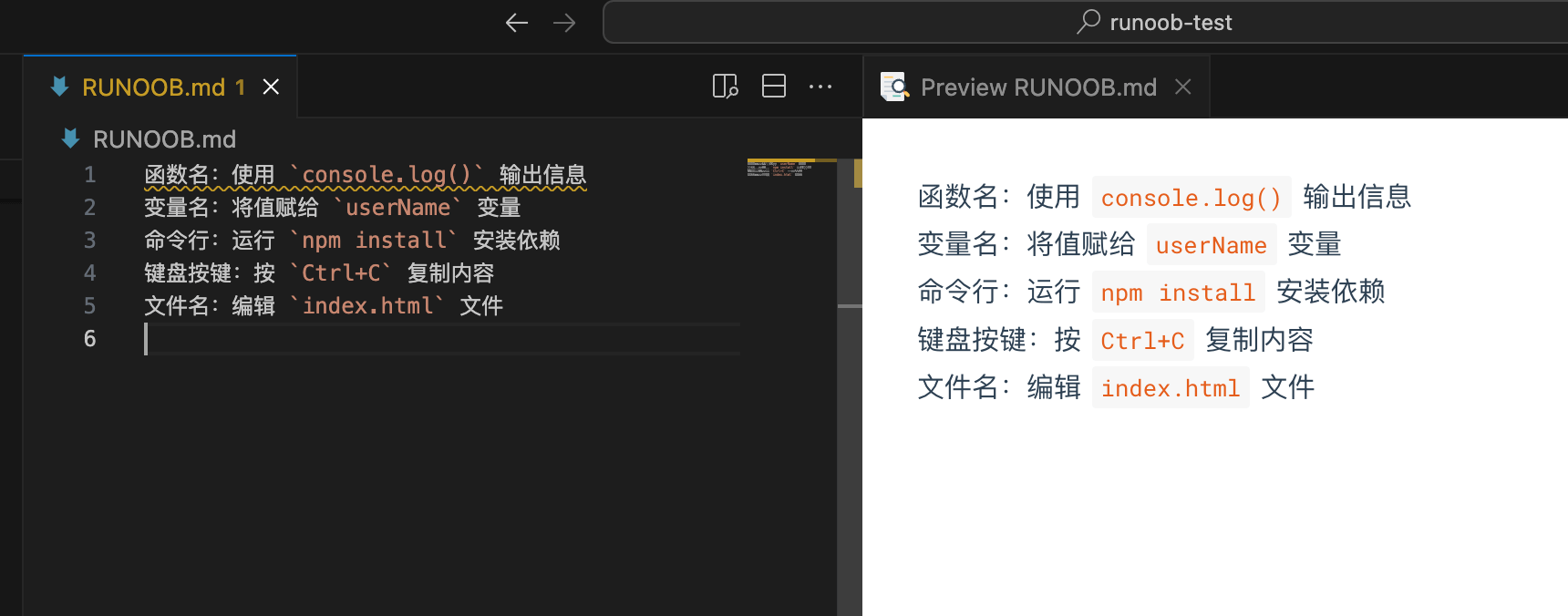Open the More Actions ellipsis menu
This screenshot has height=616, width=1568.
(820, 87)
